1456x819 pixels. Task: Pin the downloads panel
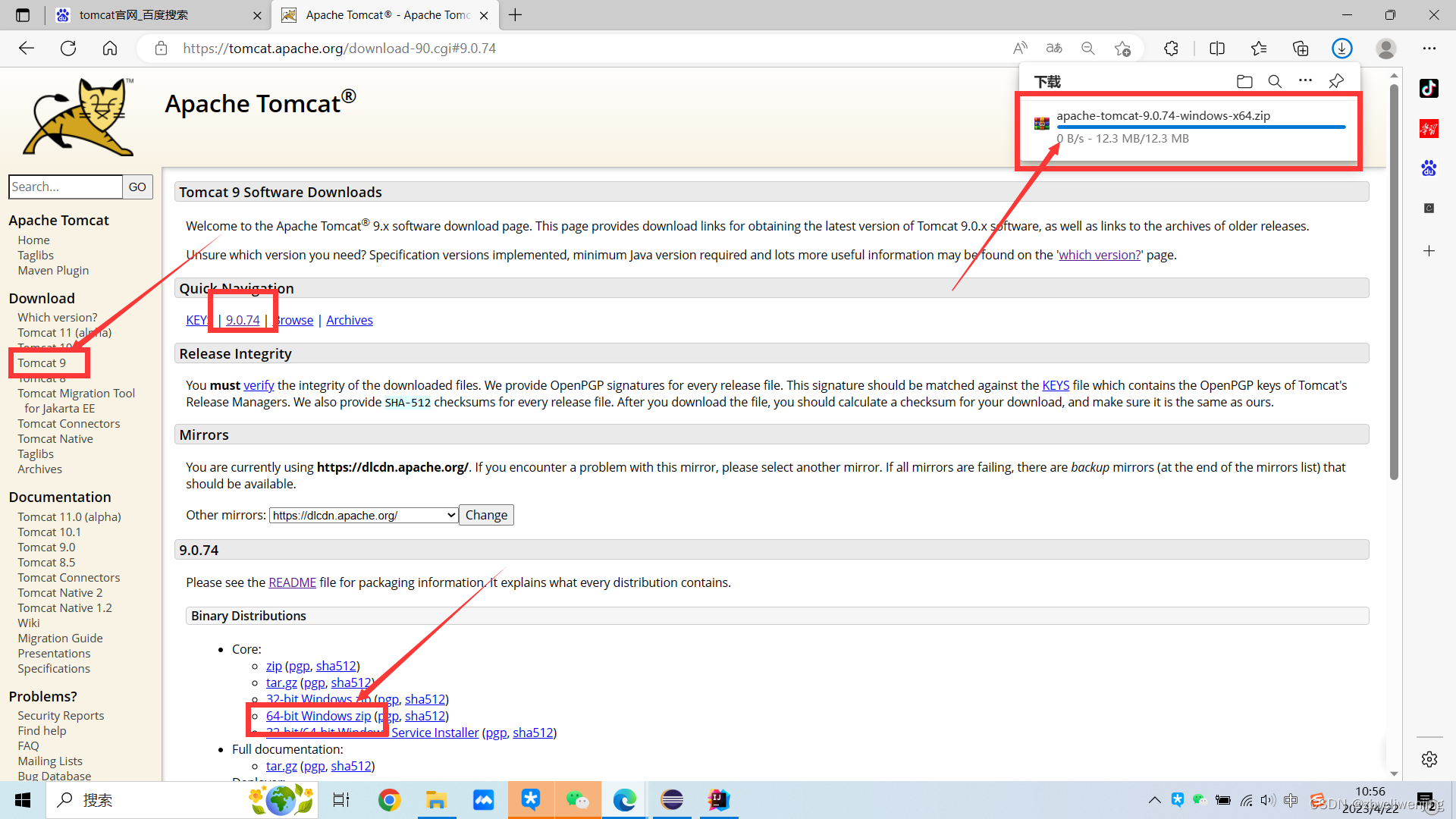[x=1336, y=80]
